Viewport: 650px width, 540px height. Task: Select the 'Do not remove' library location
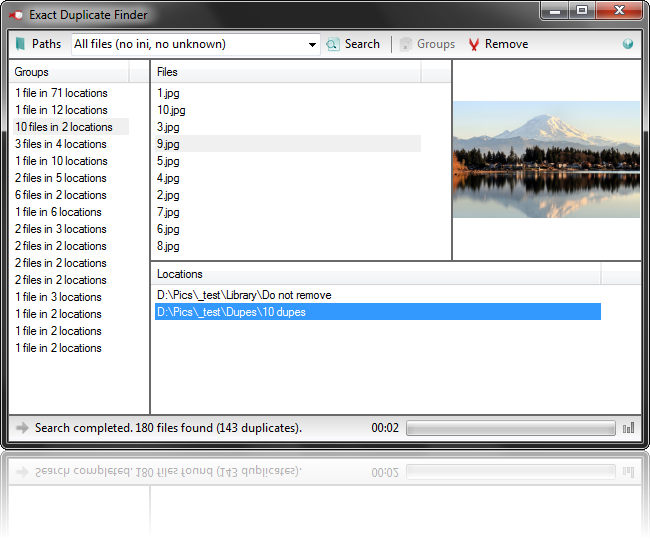coord(244,295)
